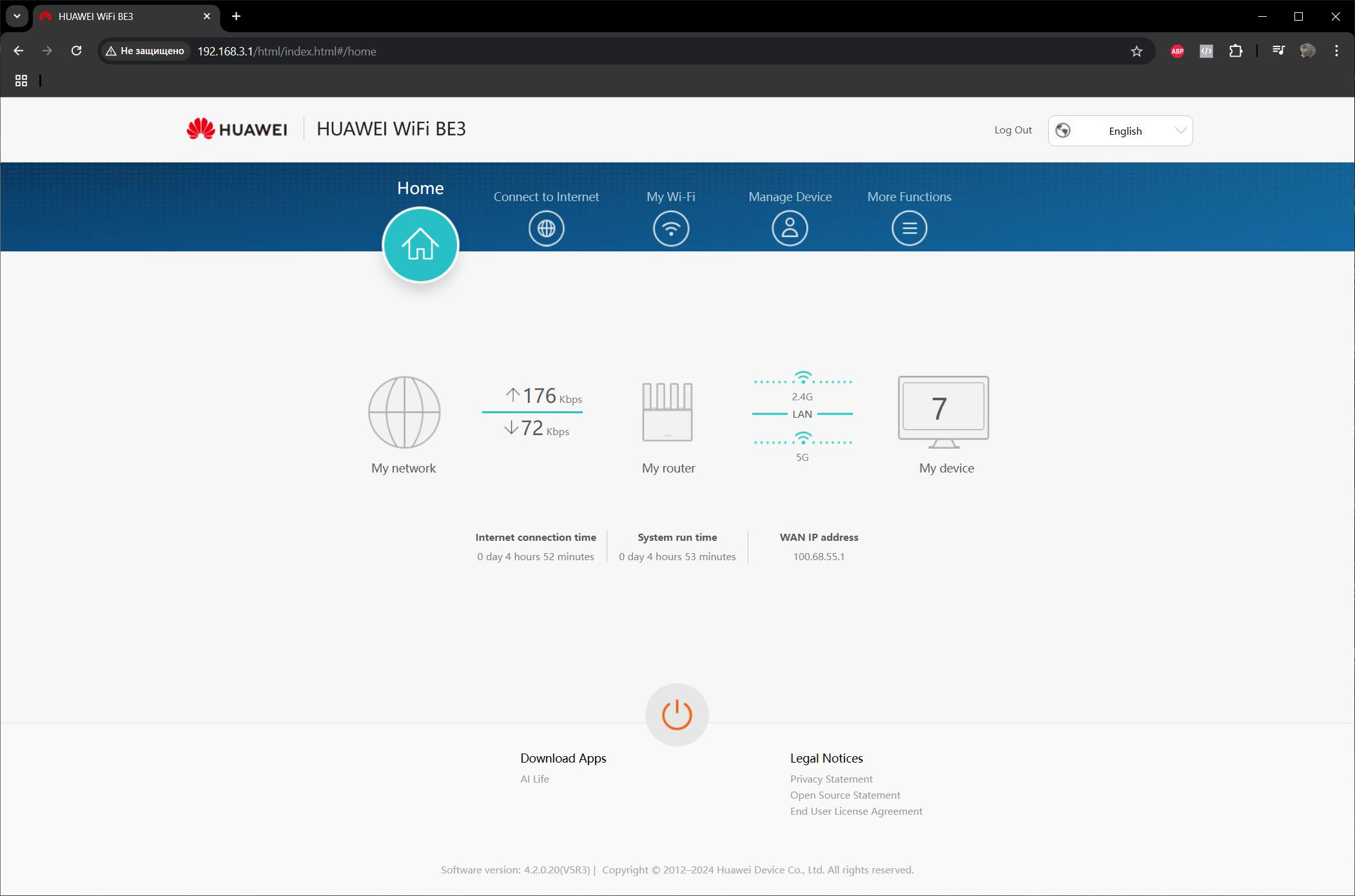Click the upload speed 176 Kbps

pos(543,396)
